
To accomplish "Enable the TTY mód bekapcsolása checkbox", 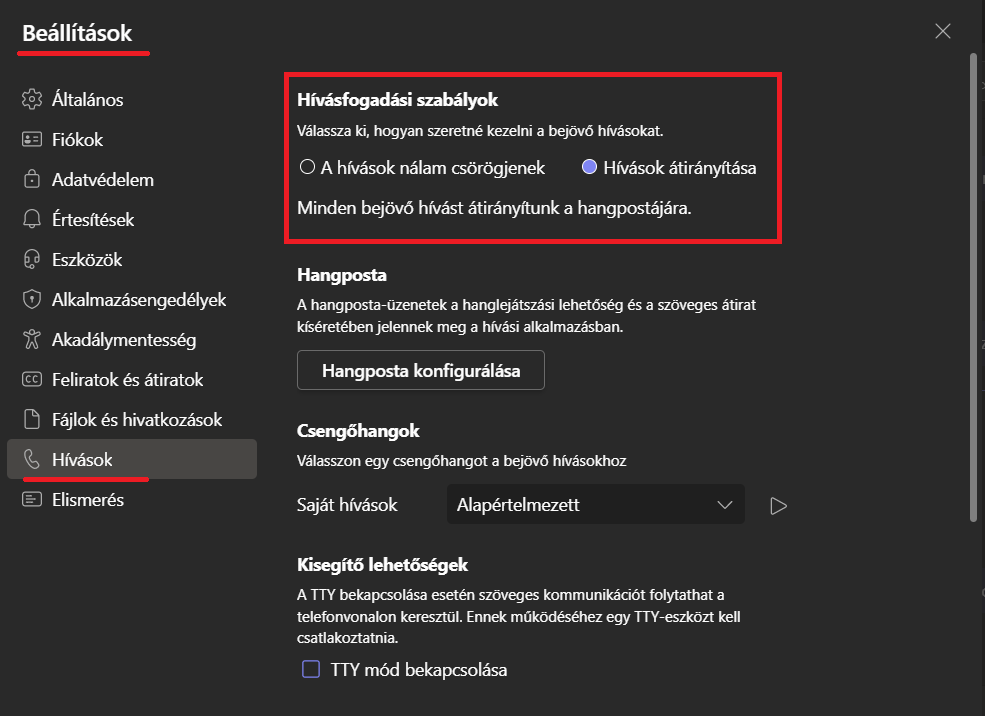I will tap(311, 669).
